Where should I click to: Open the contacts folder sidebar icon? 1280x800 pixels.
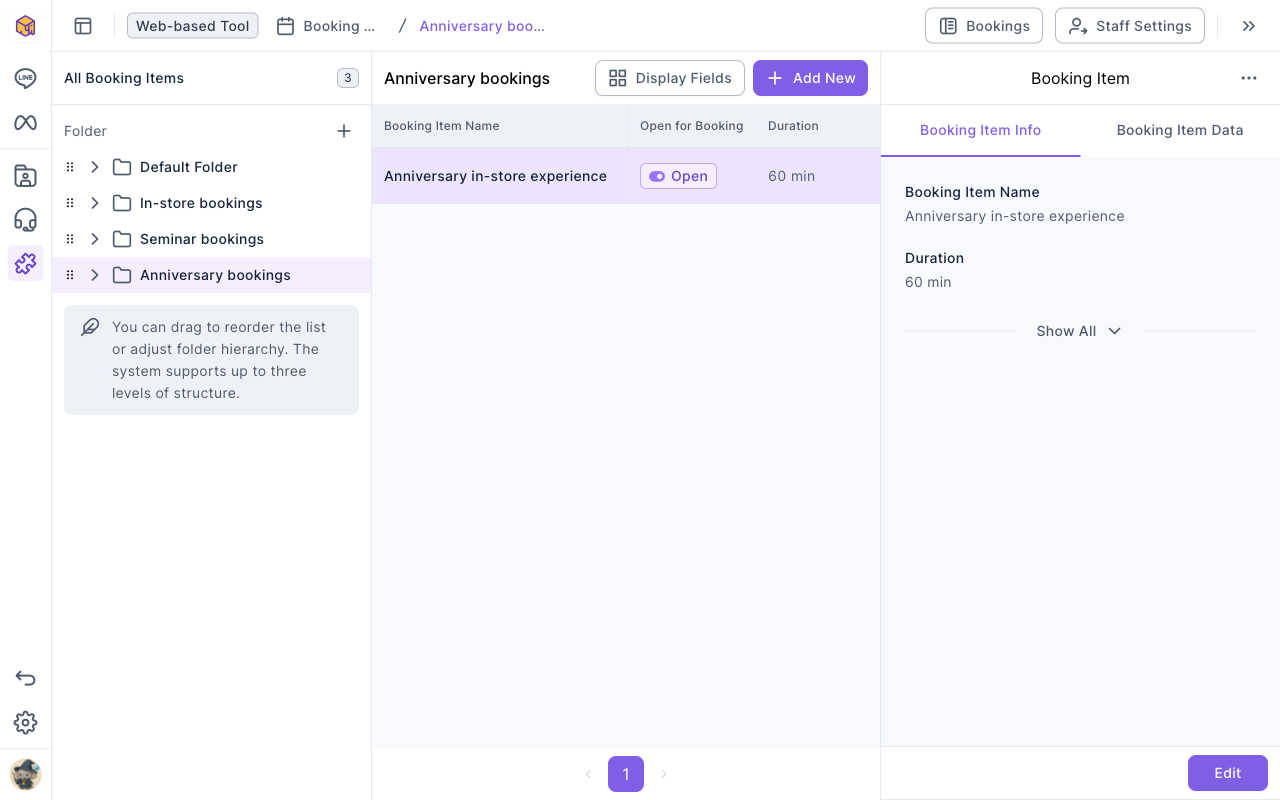coord(25,177)
